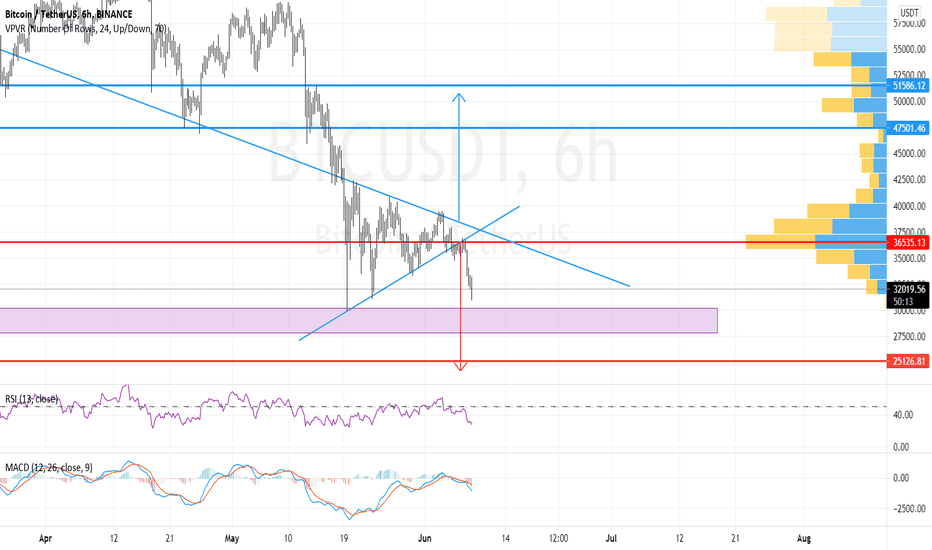The image size is (932, 550).
Task: Select the 47501.46 blue price label
Action: pyautogui.click(x=909, y=128)
